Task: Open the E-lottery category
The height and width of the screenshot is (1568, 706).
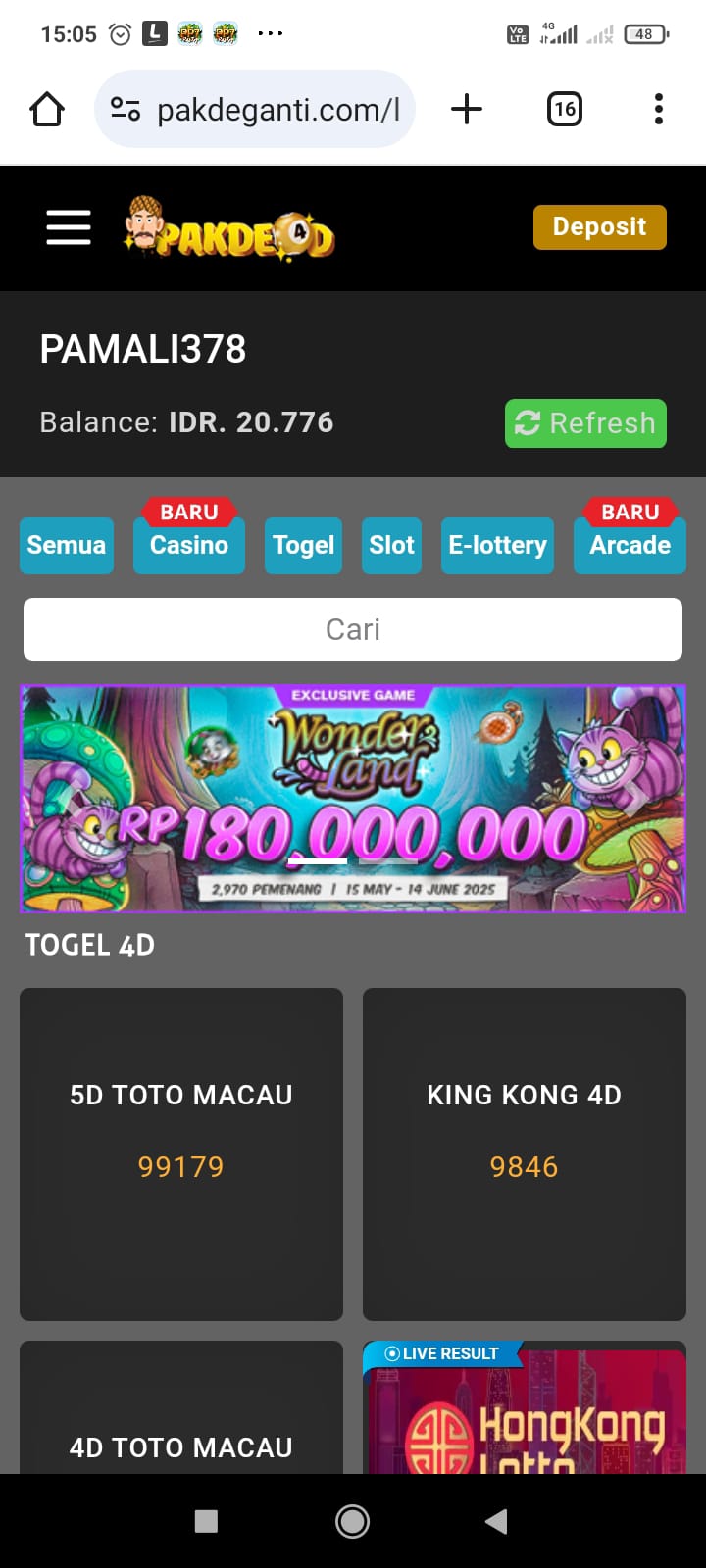Action: [497, 545]
